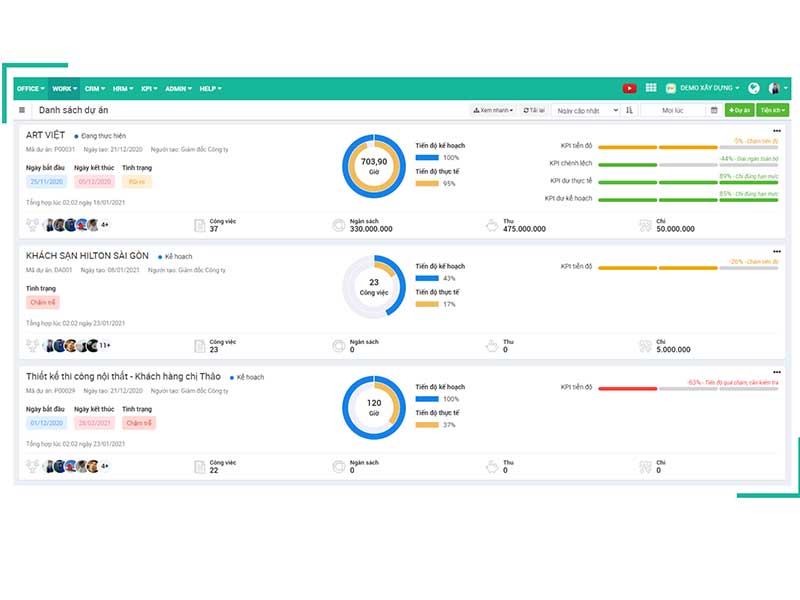Image resolution: width=800 pixels, height=600 pixels.
Task: Open the KPI menu
Action: point(149,89)
